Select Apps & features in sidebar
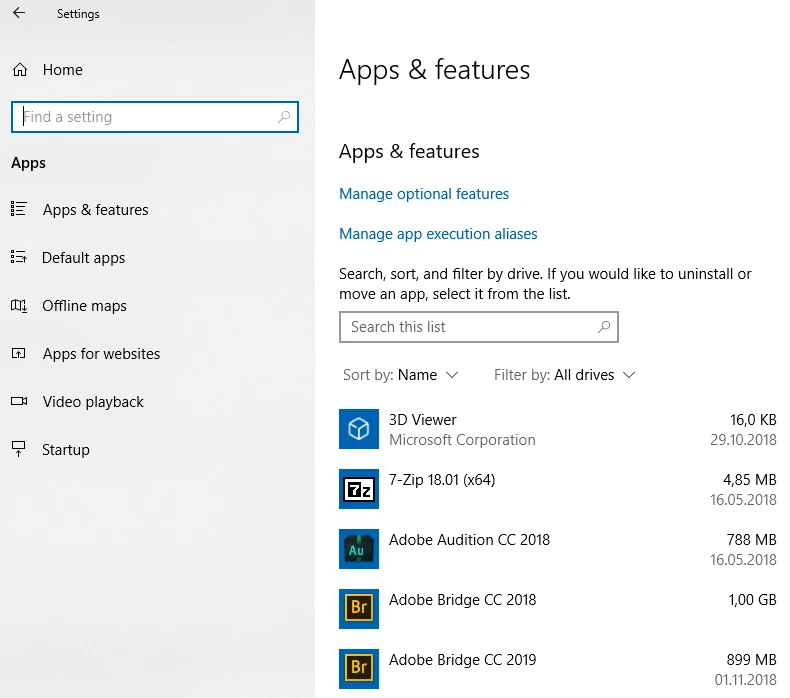The height and width of the screenshot is (698, 790). coord(96,210)
